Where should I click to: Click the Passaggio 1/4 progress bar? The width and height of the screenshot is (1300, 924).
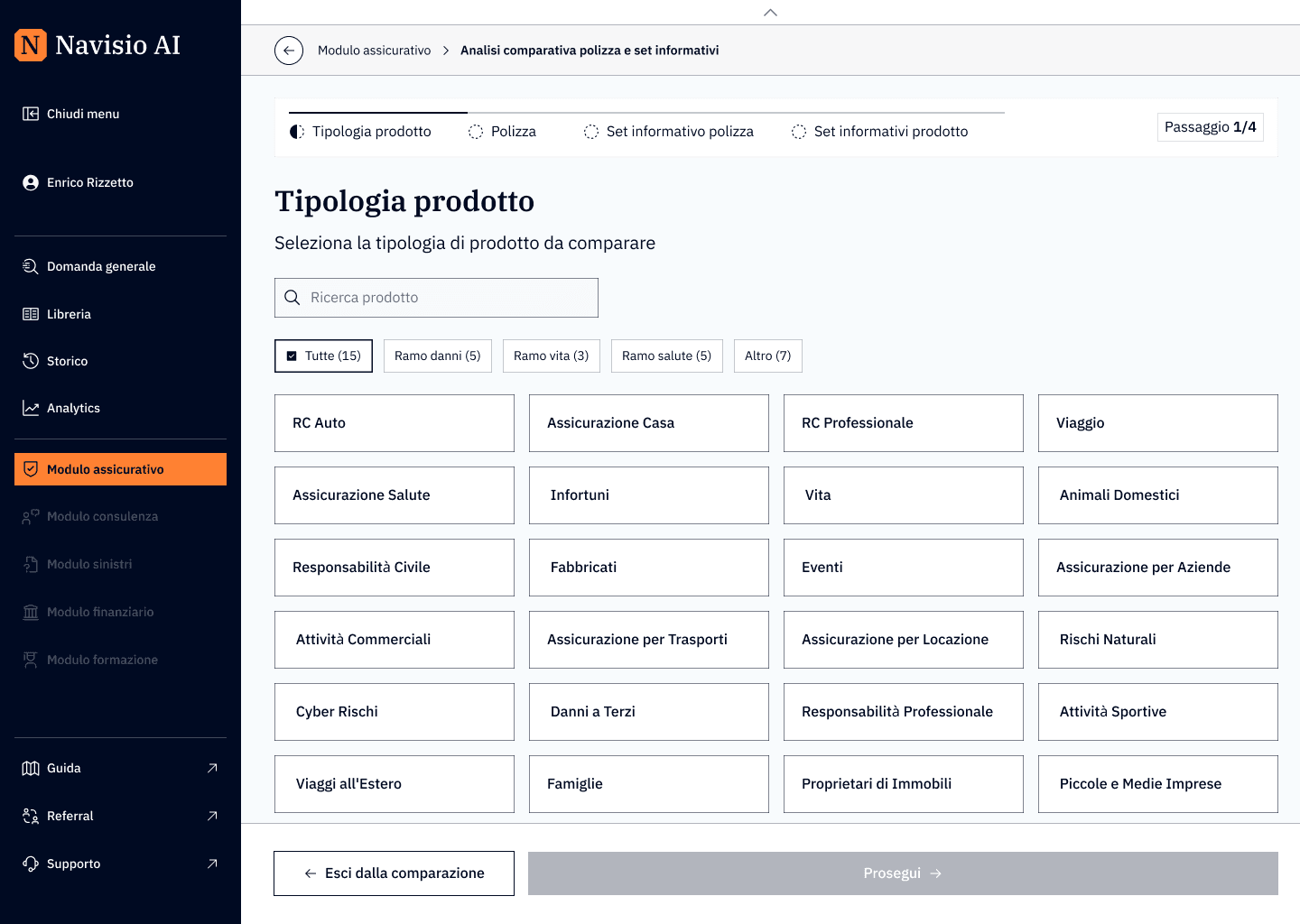pos(1210,126)
